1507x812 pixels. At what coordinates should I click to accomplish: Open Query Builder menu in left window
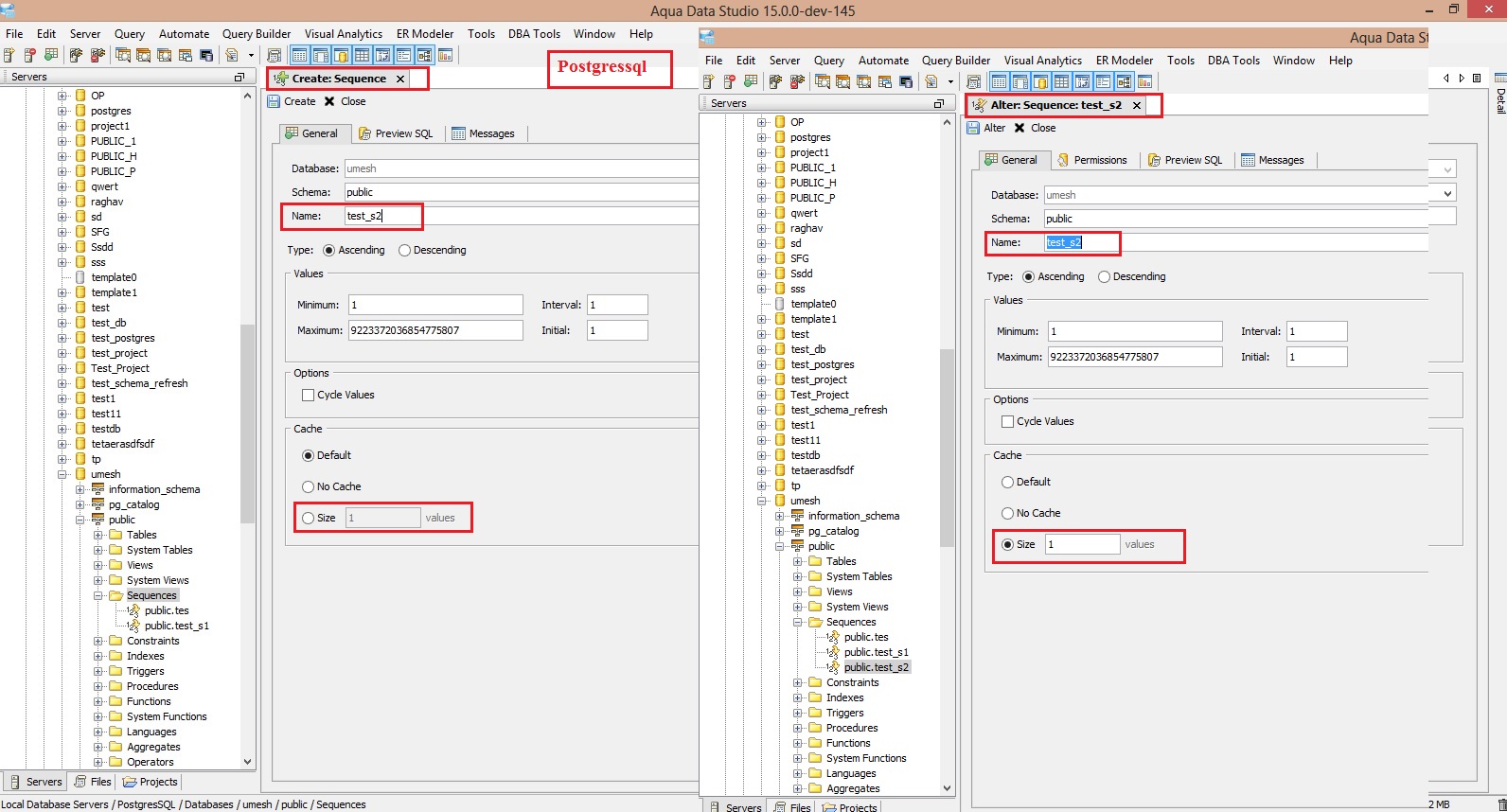tap(257, 34)
